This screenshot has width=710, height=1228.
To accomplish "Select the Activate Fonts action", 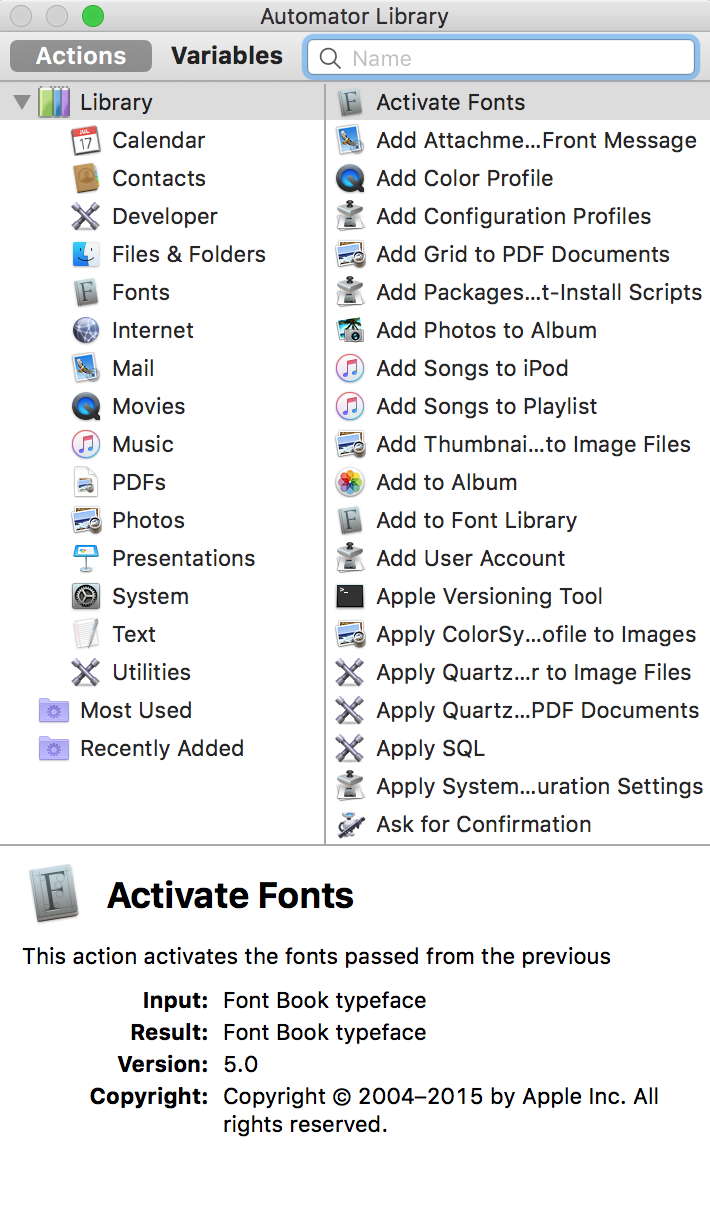I will pos(518,102).
